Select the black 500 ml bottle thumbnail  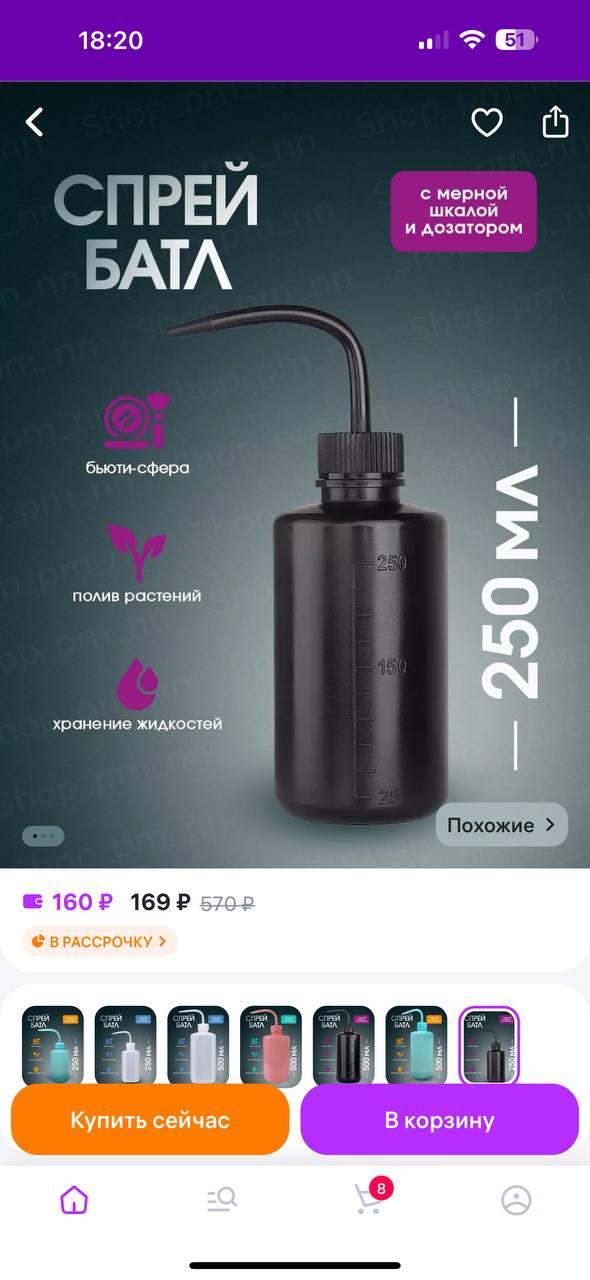point(344,1045)
